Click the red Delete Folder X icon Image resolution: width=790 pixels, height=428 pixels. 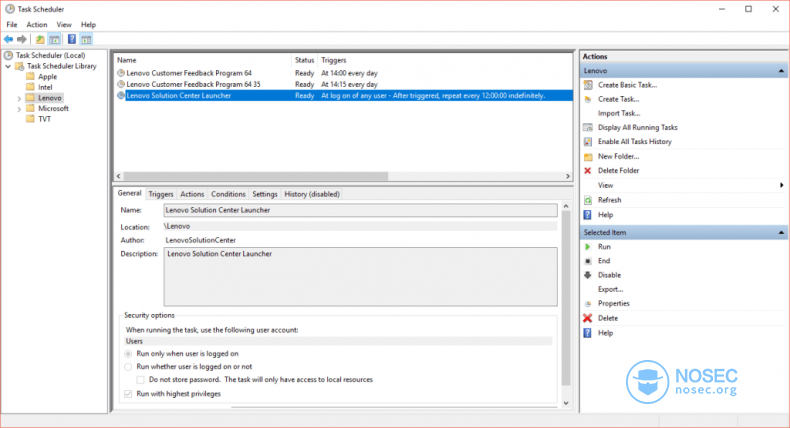pos(587,170)
